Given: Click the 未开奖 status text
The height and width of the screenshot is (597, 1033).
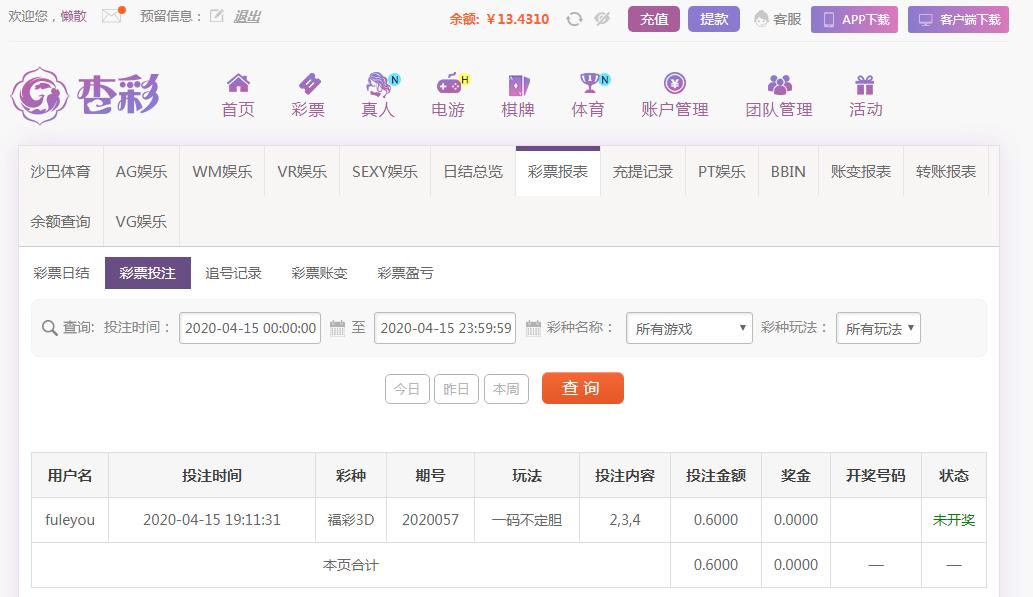Looking at the screenshot, I should click(953, 520).
